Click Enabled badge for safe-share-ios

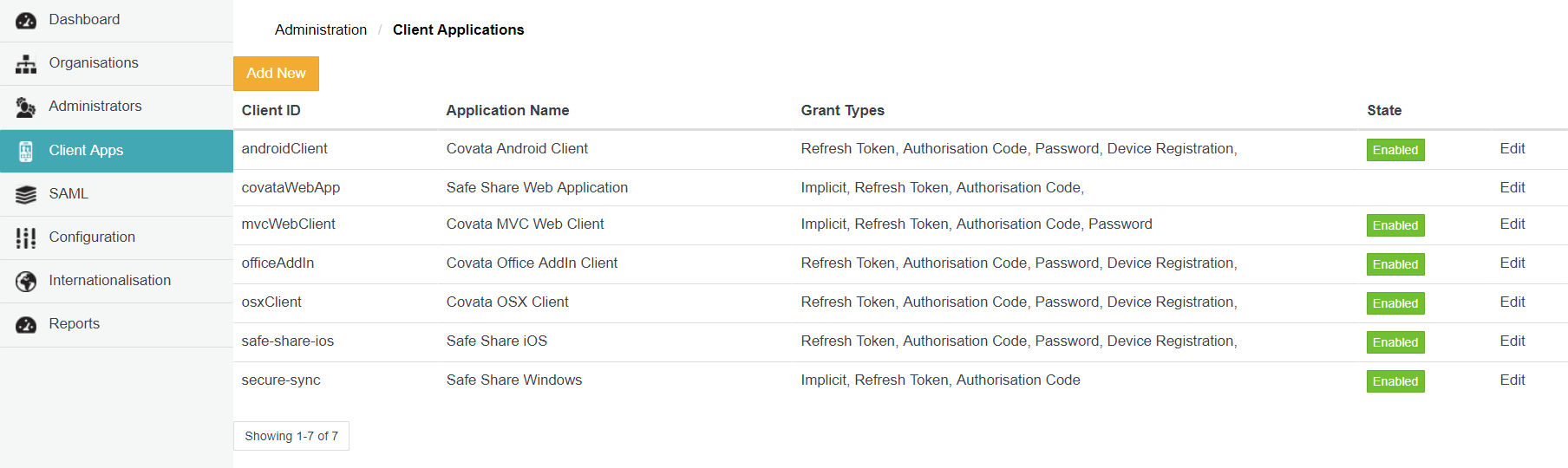click(x=1395, y=342)
